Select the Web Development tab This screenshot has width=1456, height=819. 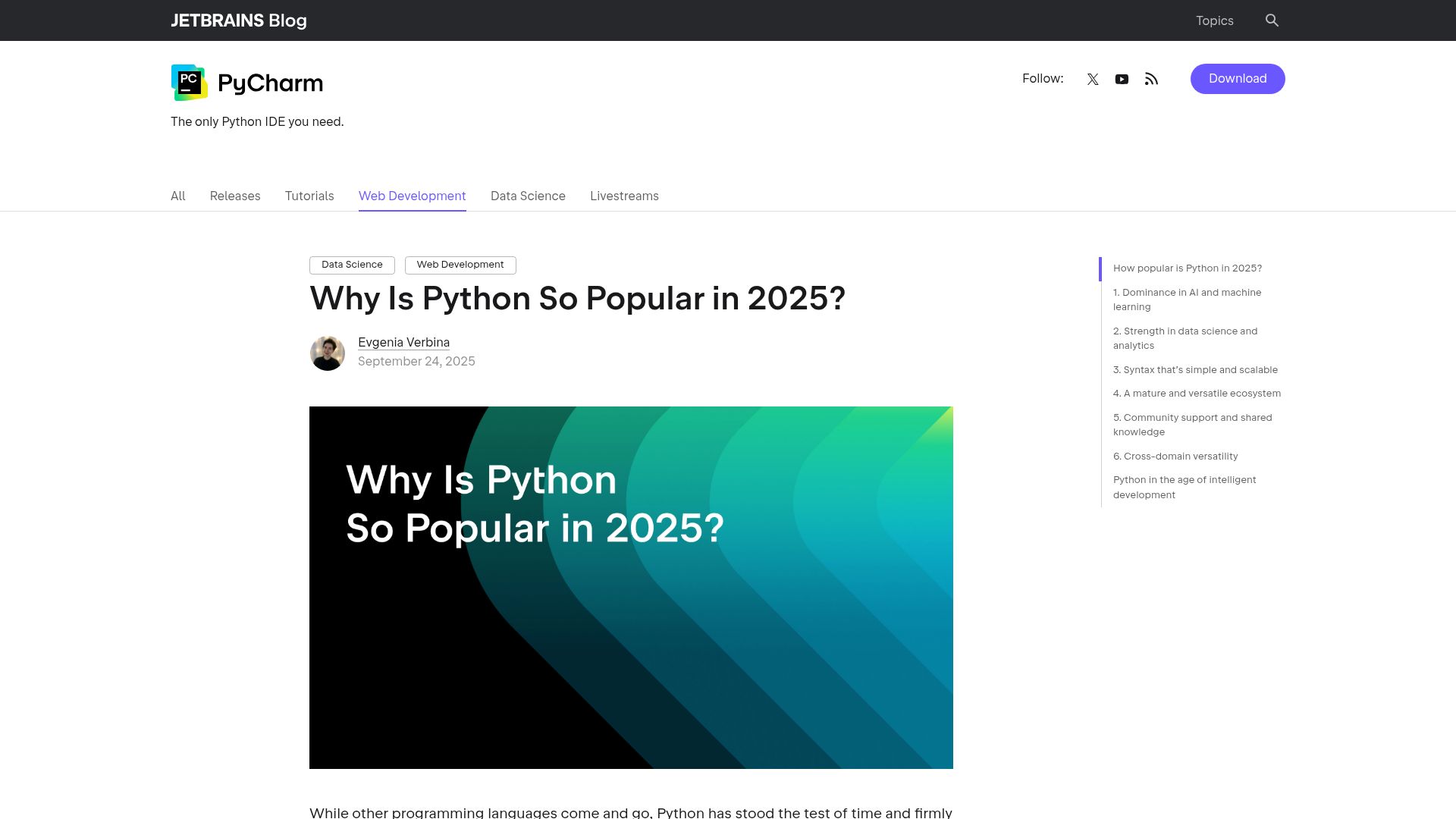point(412,196)
